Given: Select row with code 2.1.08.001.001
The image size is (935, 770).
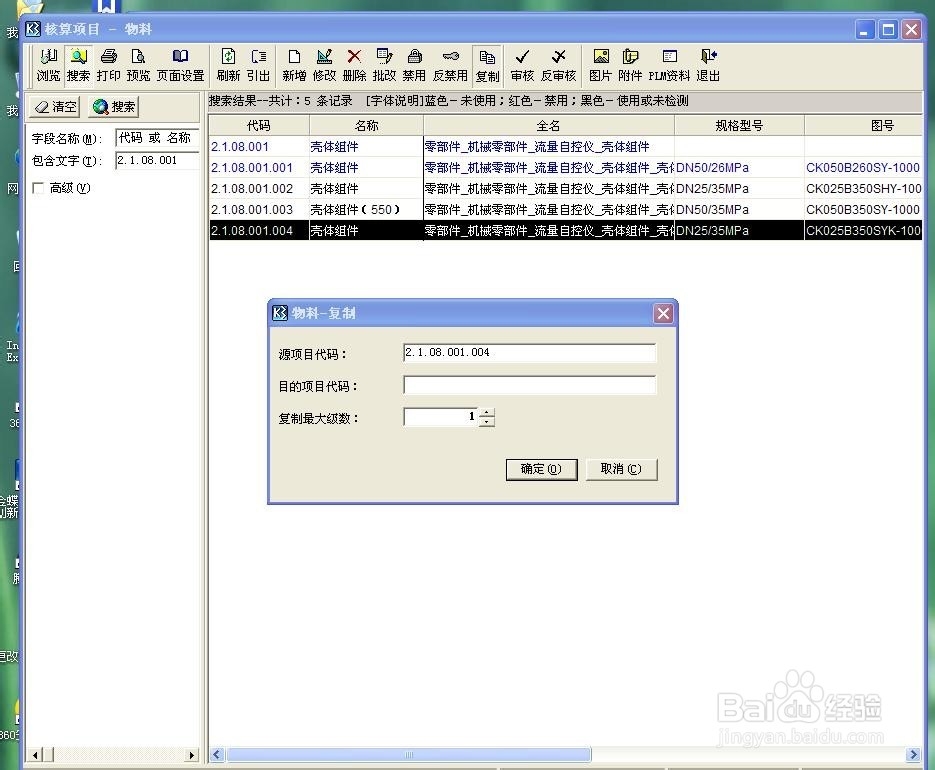Looking at the screenshot, I should [565, 168].
